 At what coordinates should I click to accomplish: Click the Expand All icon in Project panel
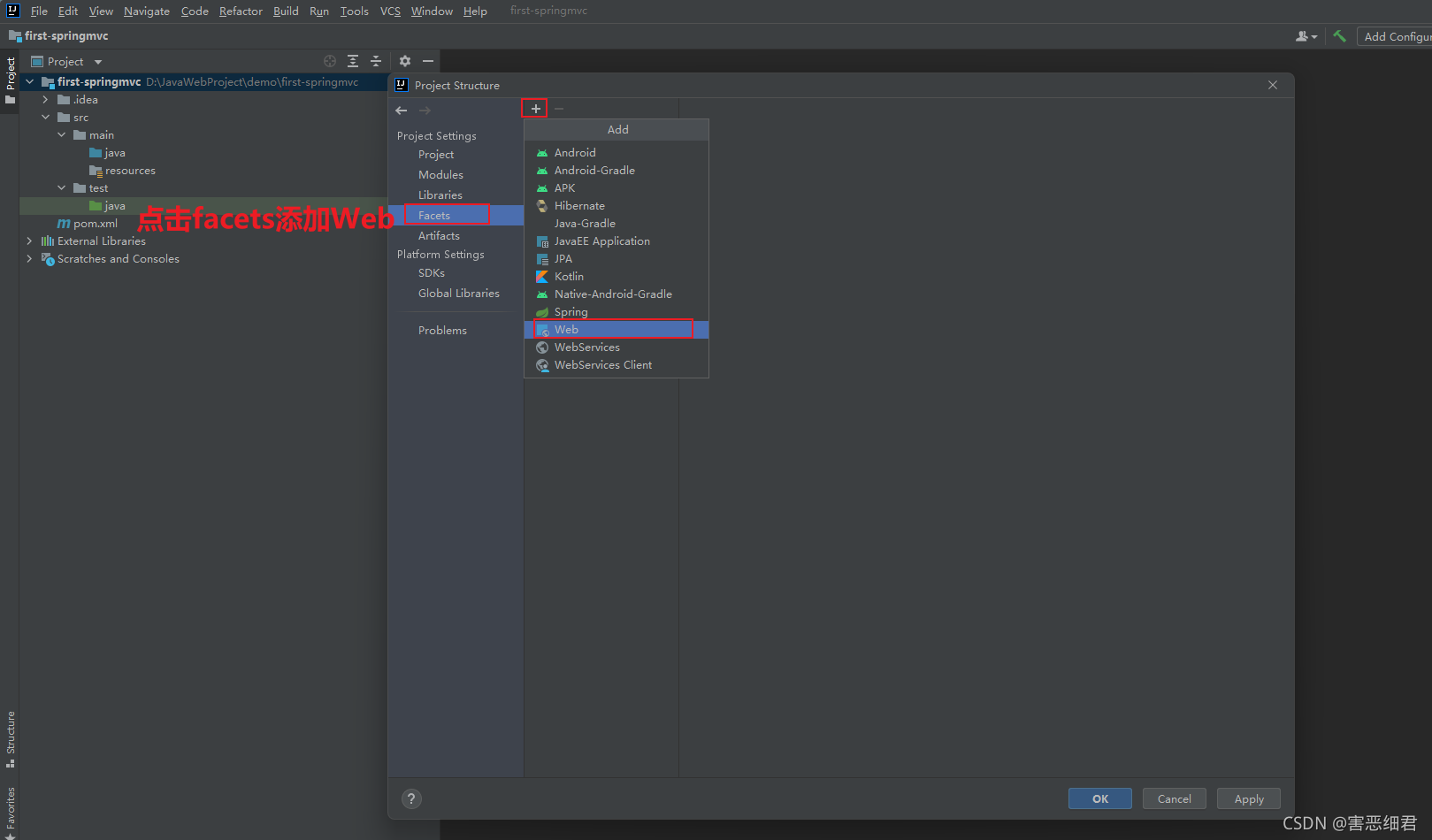[x=353, y=61]
